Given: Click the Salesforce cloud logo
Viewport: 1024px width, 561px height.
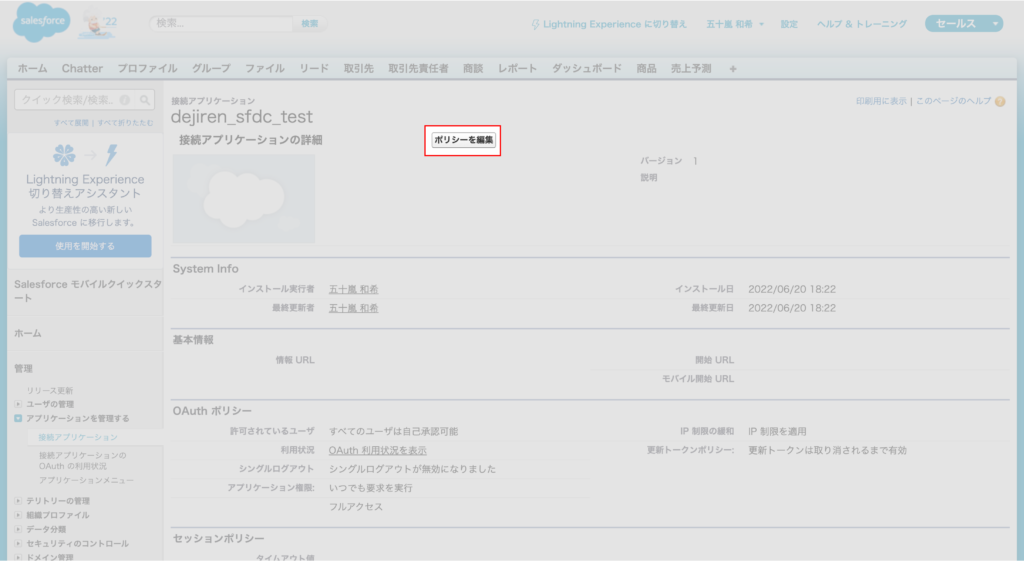Looking at the screenshot, I should point(42,23).
